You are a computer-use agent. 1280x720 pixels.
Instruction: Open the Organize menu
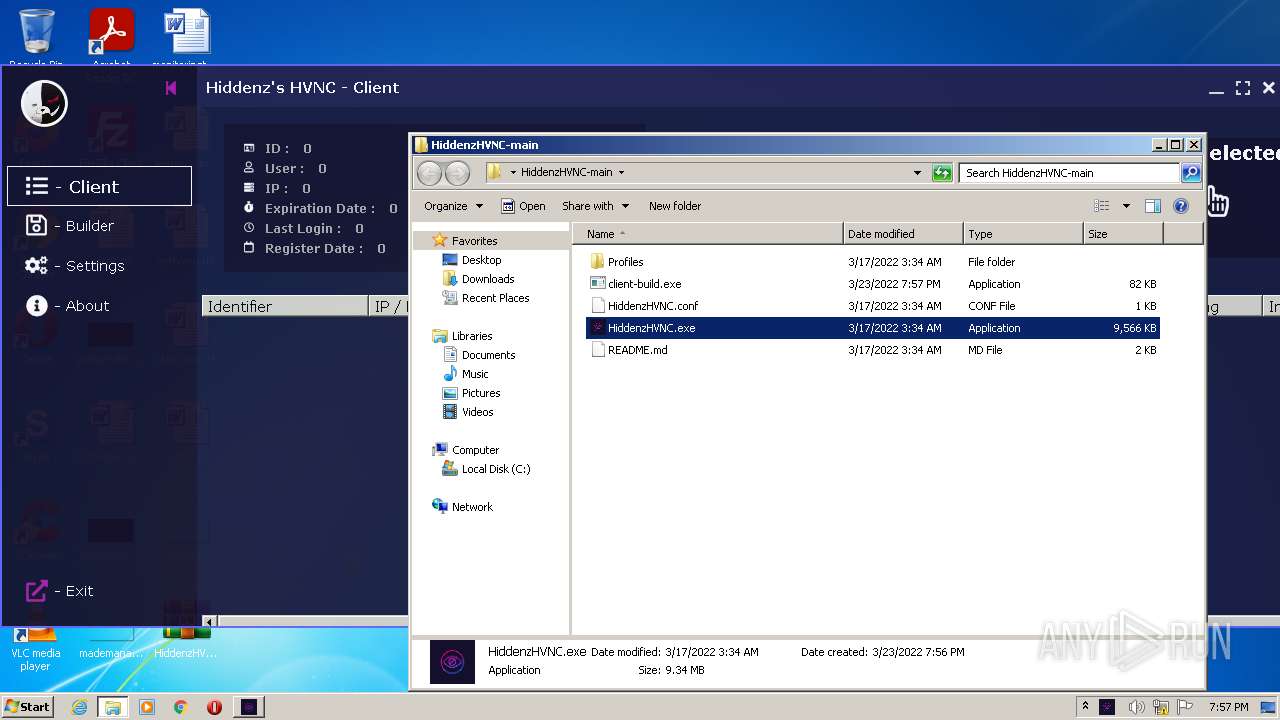tap(453, 206)
